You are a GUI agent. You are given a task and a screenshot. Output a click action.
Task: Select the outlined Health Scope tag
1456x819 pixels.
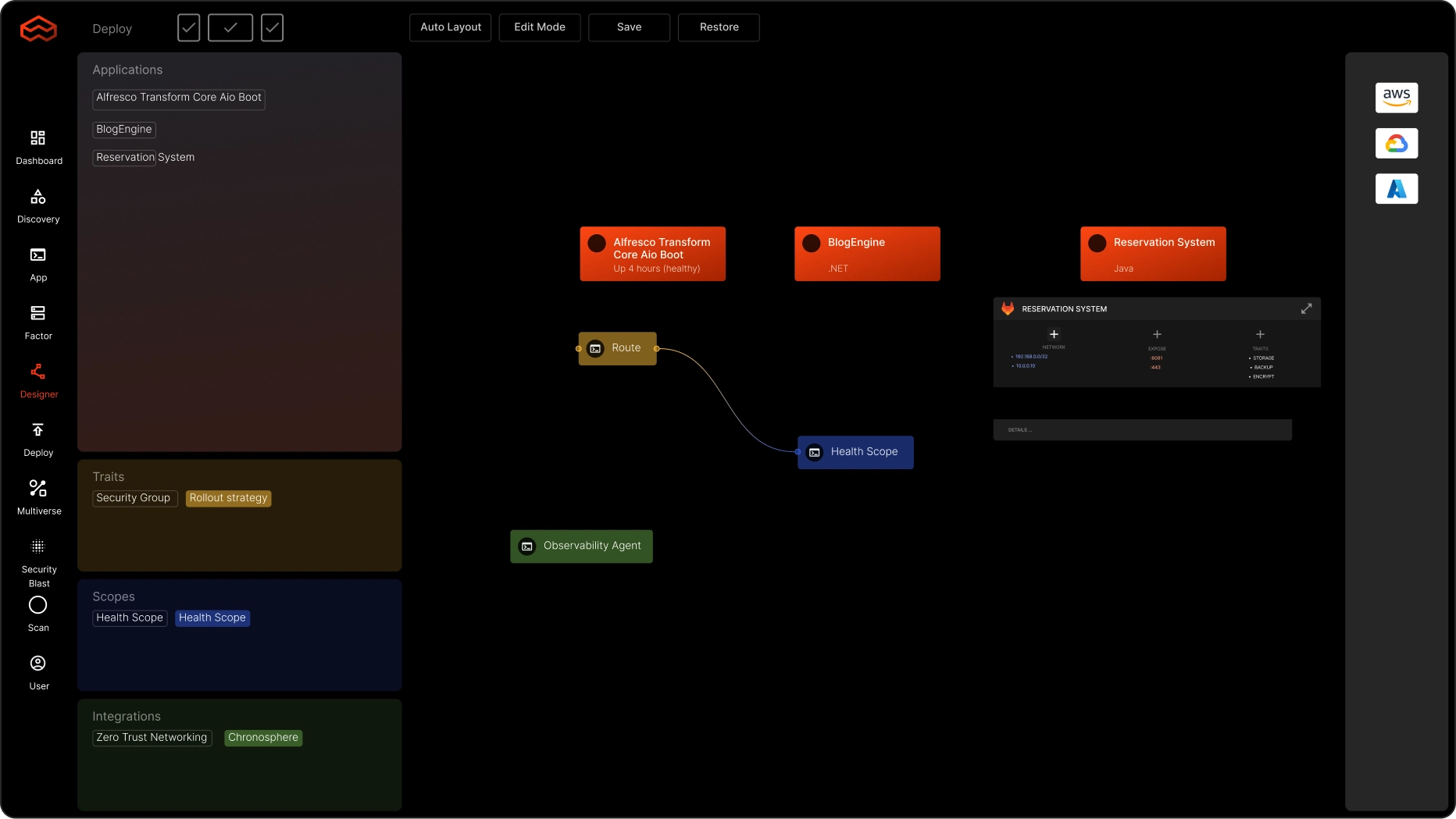pos(130,618)
